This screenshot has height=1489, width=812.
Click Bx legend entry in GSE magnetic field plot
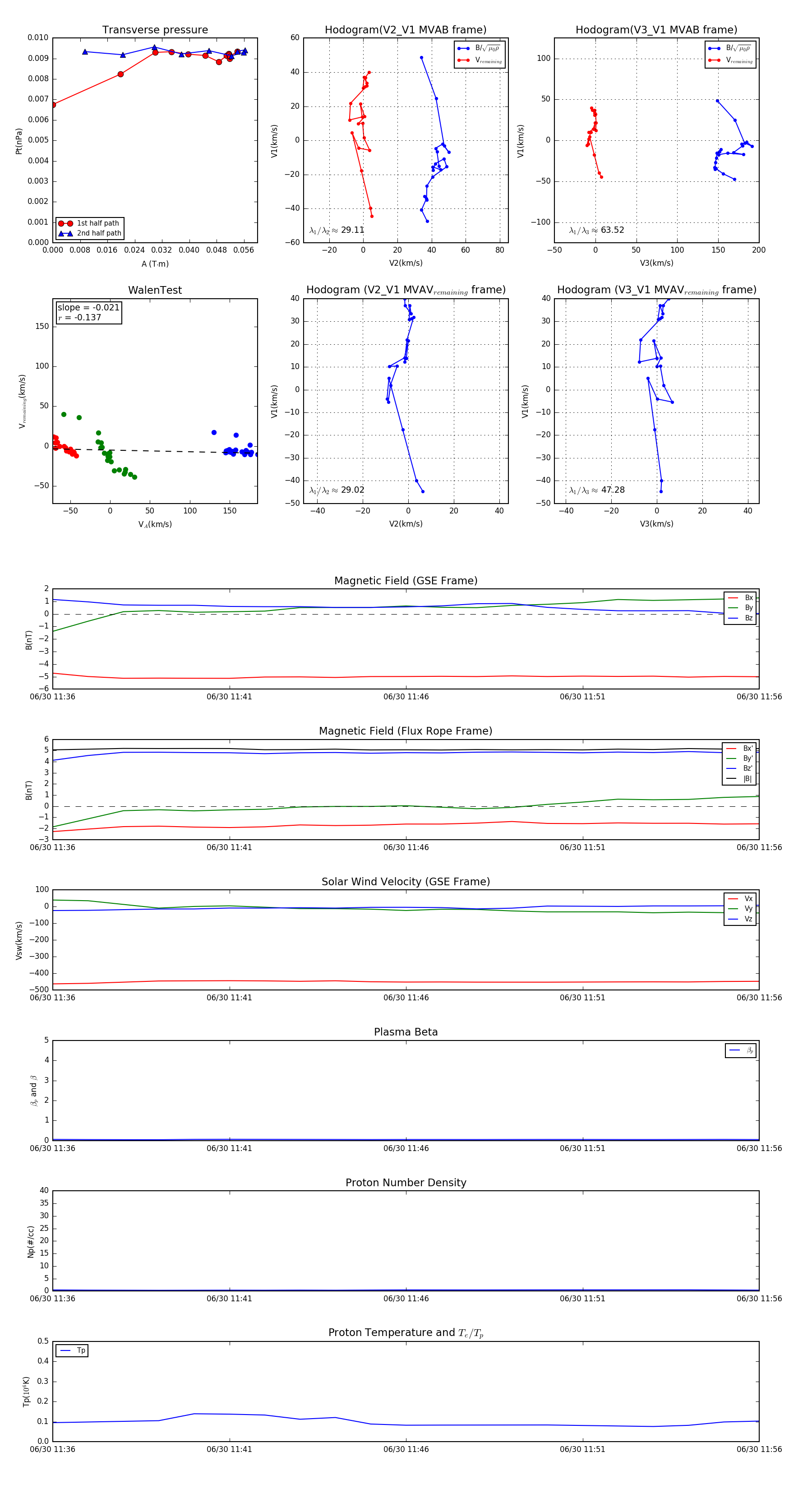click(740, 598)
